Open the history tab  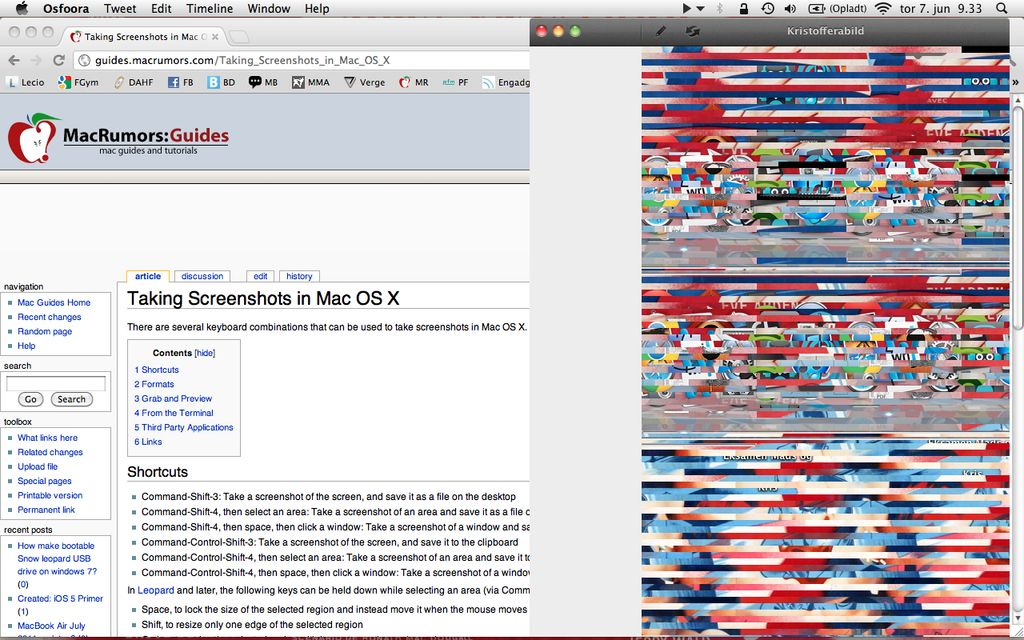click(299, 276)
